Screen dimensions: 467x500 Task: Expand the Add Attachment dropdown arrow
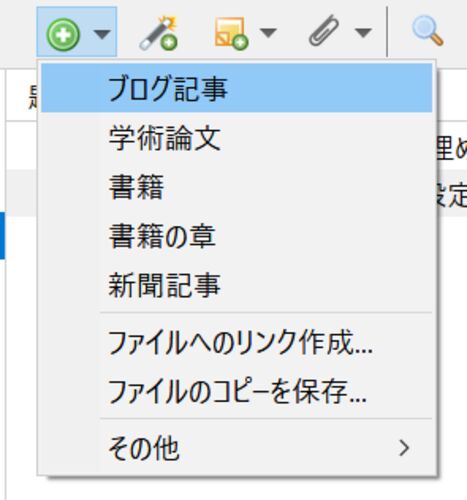tap(363, 33)
